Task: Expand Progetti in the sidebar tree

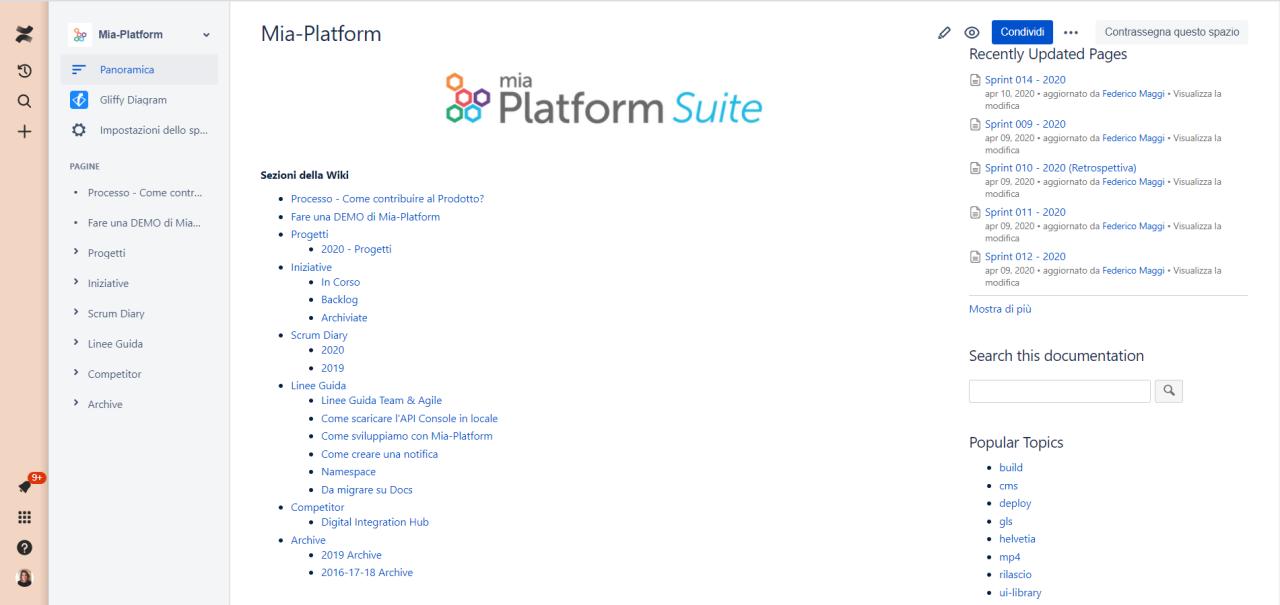Action: (76, 252)
